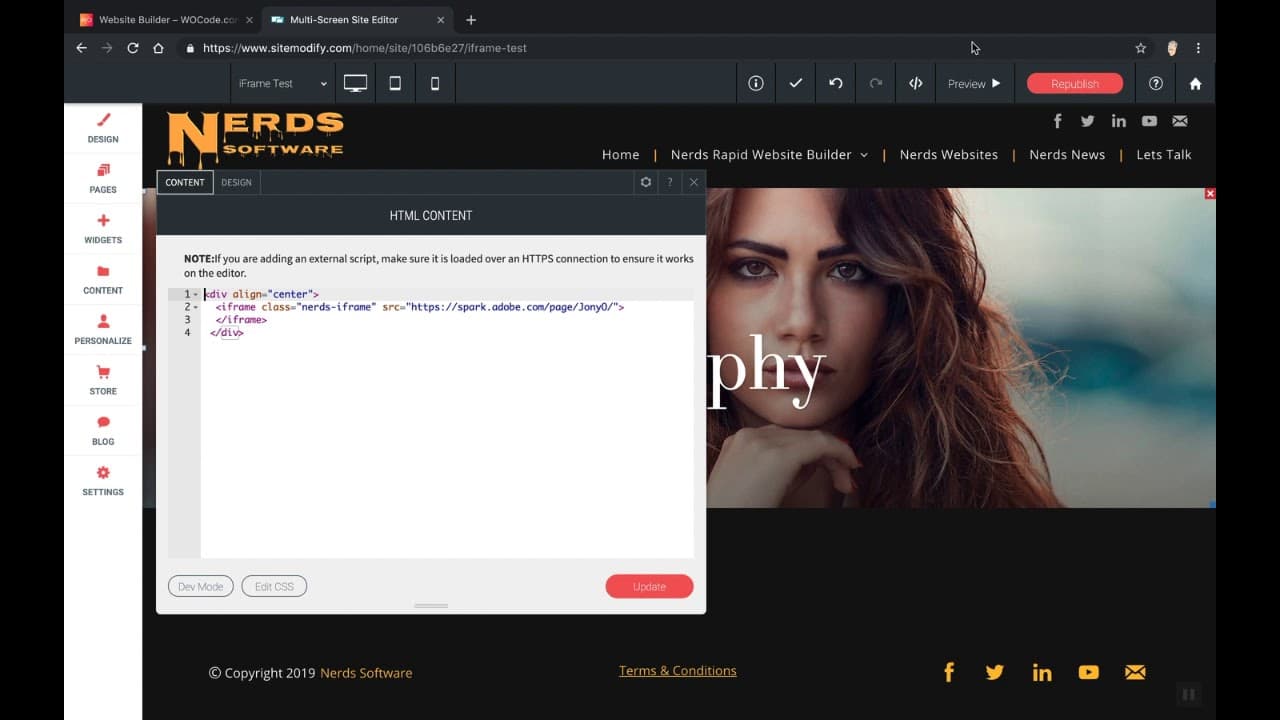Click the Facebook icon in footer

coord(949,672)
